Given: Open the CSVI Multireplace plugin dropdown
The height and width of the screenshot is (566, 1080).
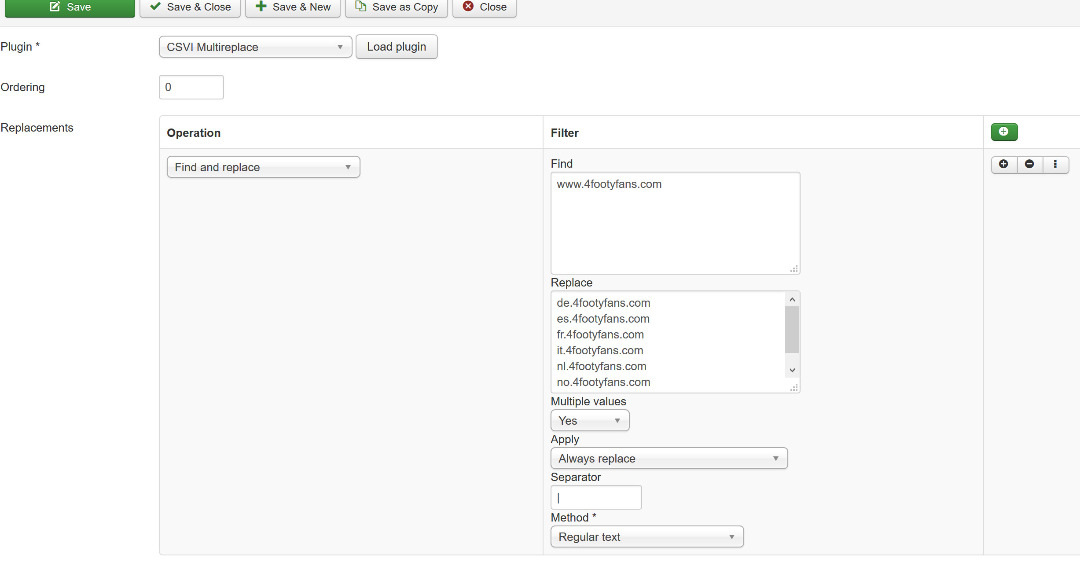Looking at the screenshot, I should point(255,47).
